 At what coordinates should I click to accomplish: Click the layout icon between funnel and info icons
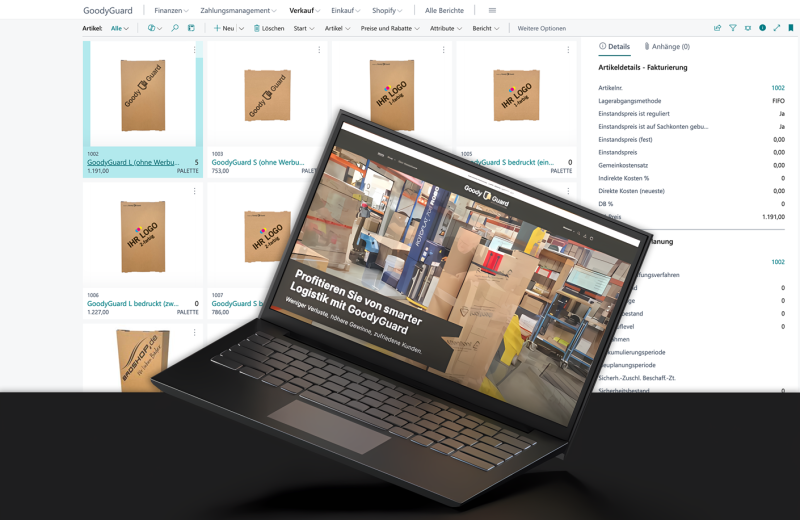(747, 28)
